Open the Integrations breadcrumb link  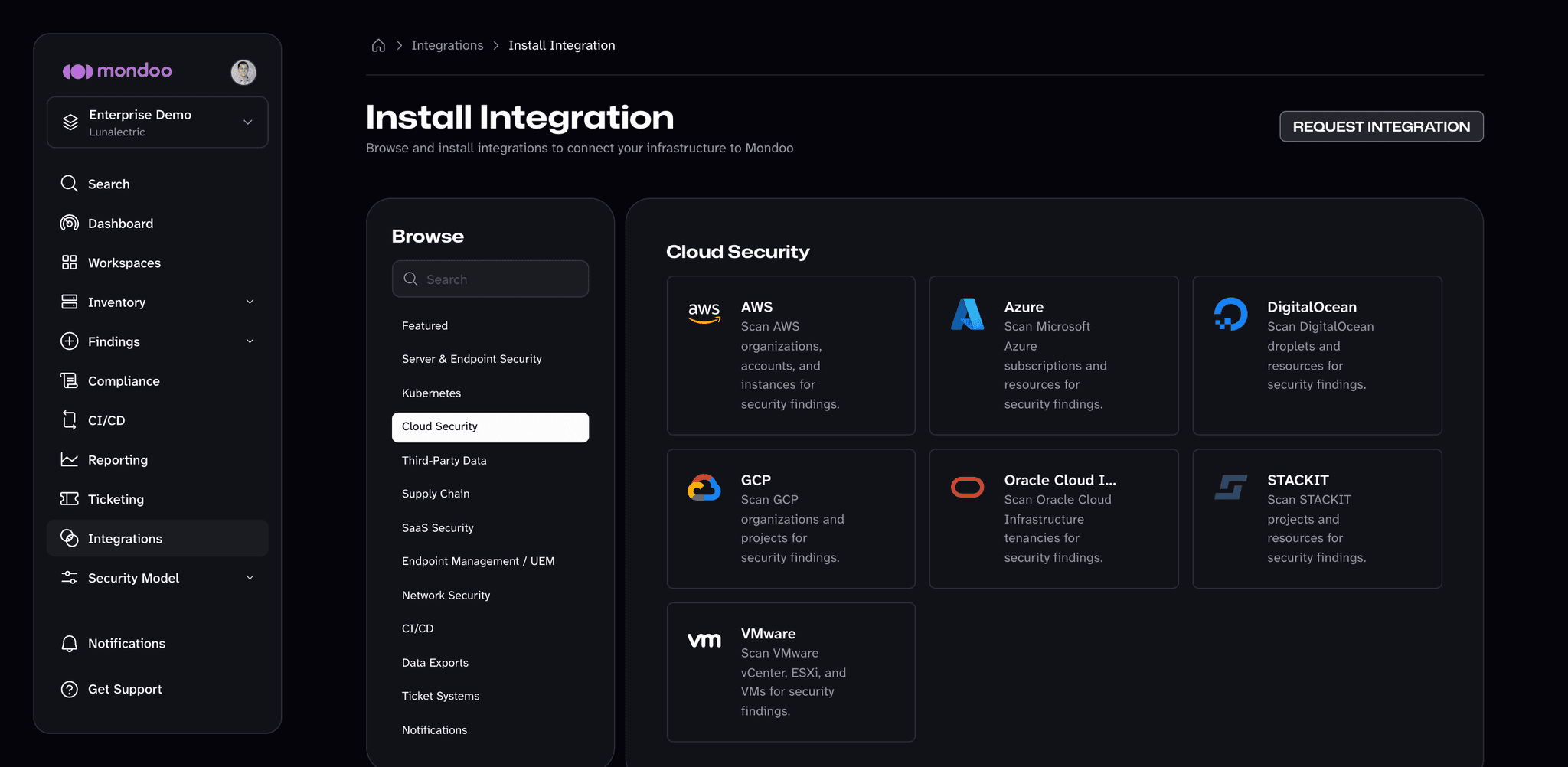point(447,45)
